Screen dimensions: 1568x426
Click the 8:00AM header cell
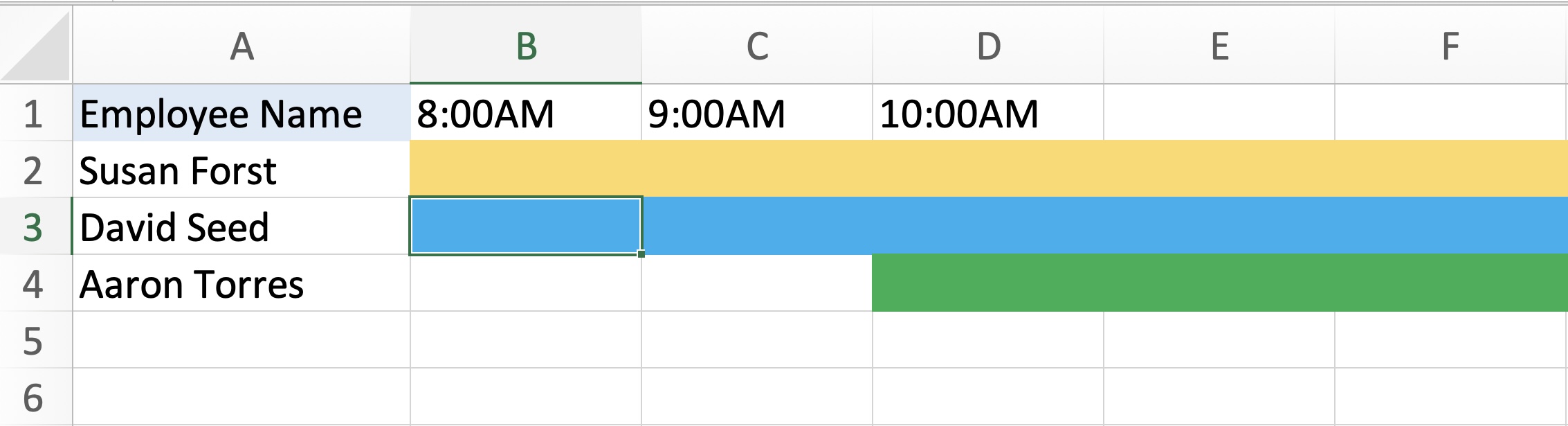[526, 113]
